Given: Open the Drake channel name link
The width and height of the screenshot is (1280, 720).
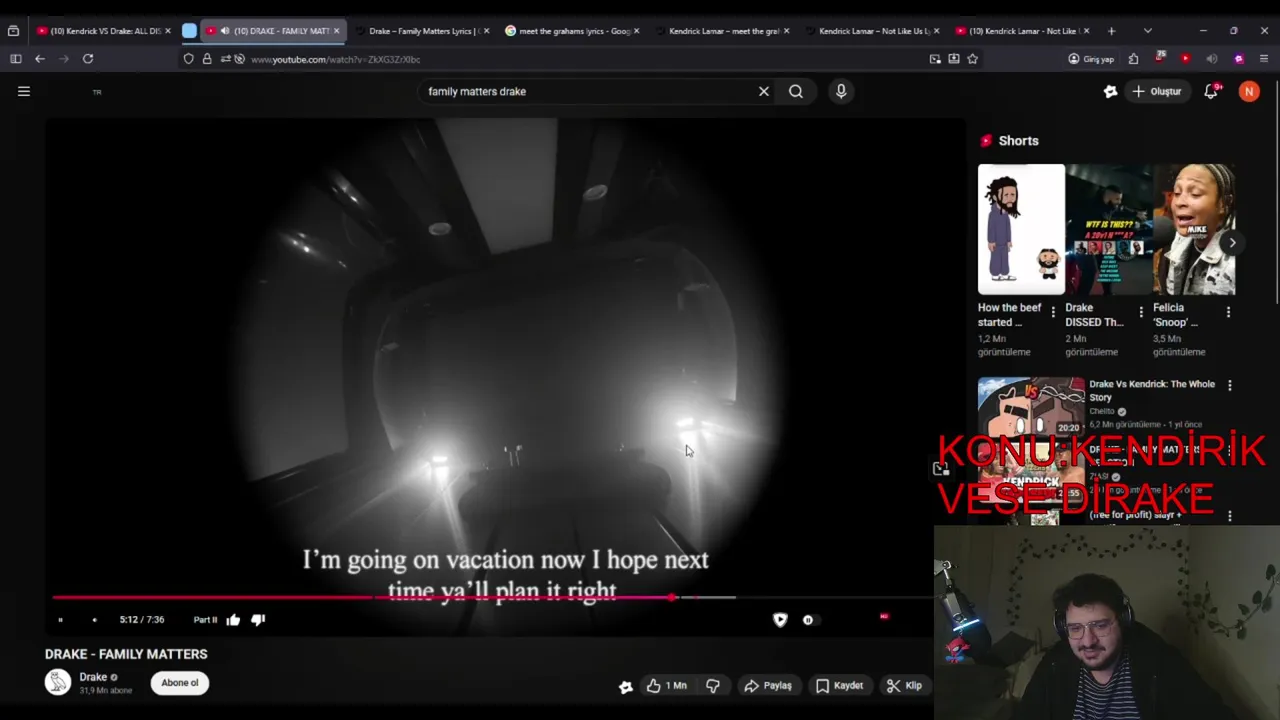Looking at the screenshot, I should 93,677.
